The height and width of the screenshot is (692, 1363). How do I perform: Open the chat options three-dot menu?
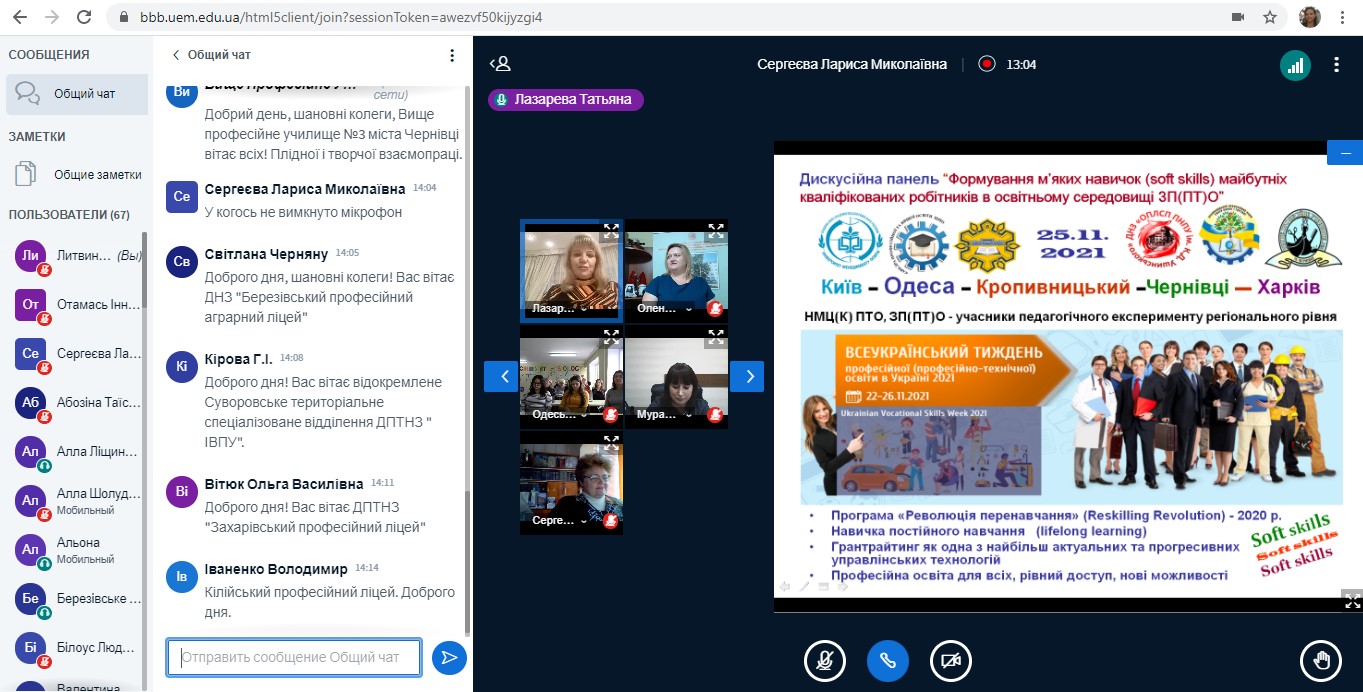click(452, 55)
